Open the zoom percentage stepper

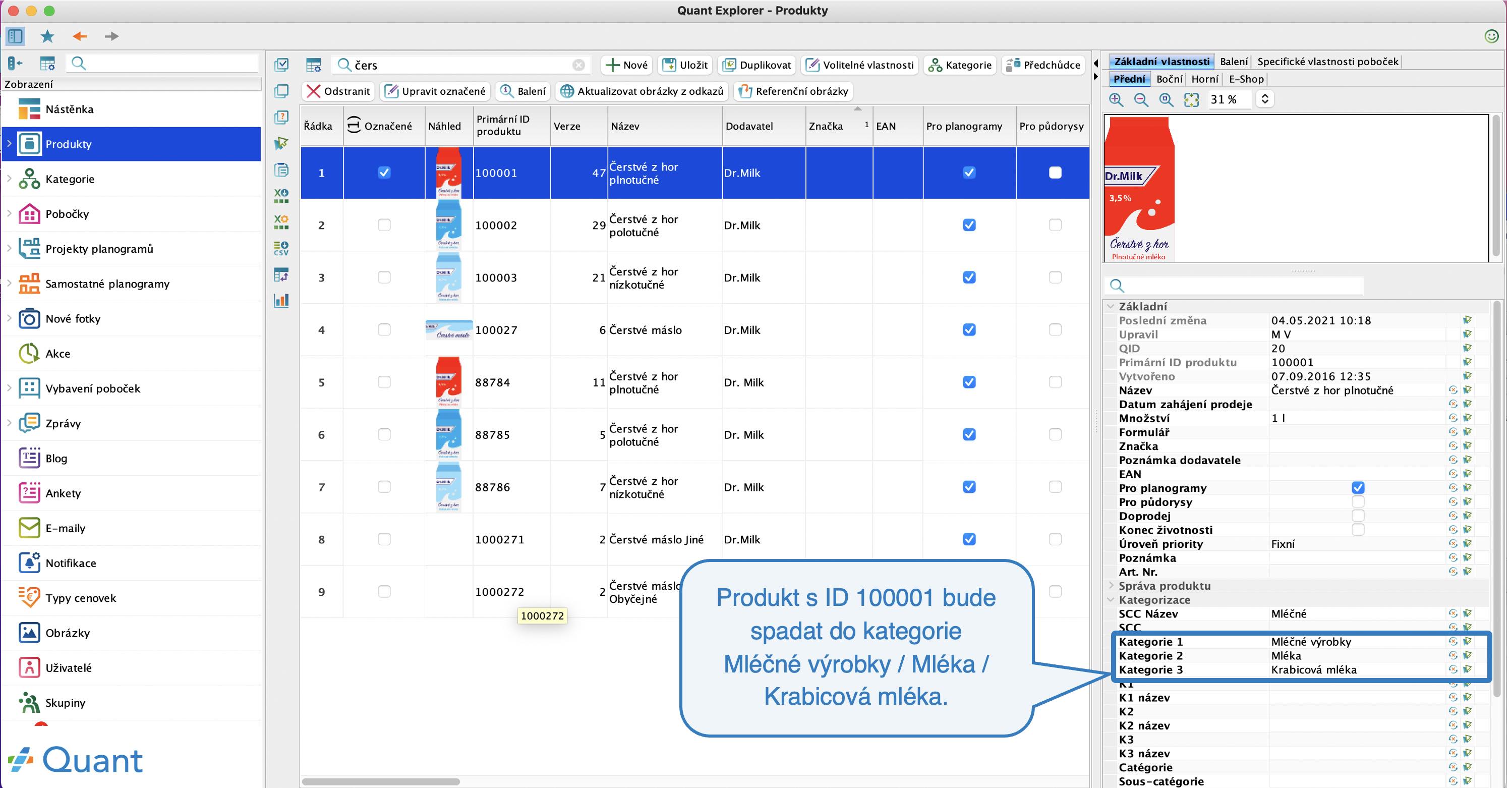[1265, 100]
